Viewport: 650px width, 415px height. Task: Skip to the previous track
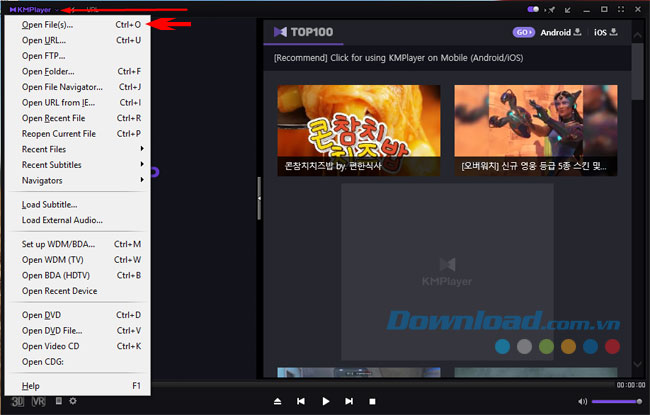pyautogui.click(x=301, y=401)
